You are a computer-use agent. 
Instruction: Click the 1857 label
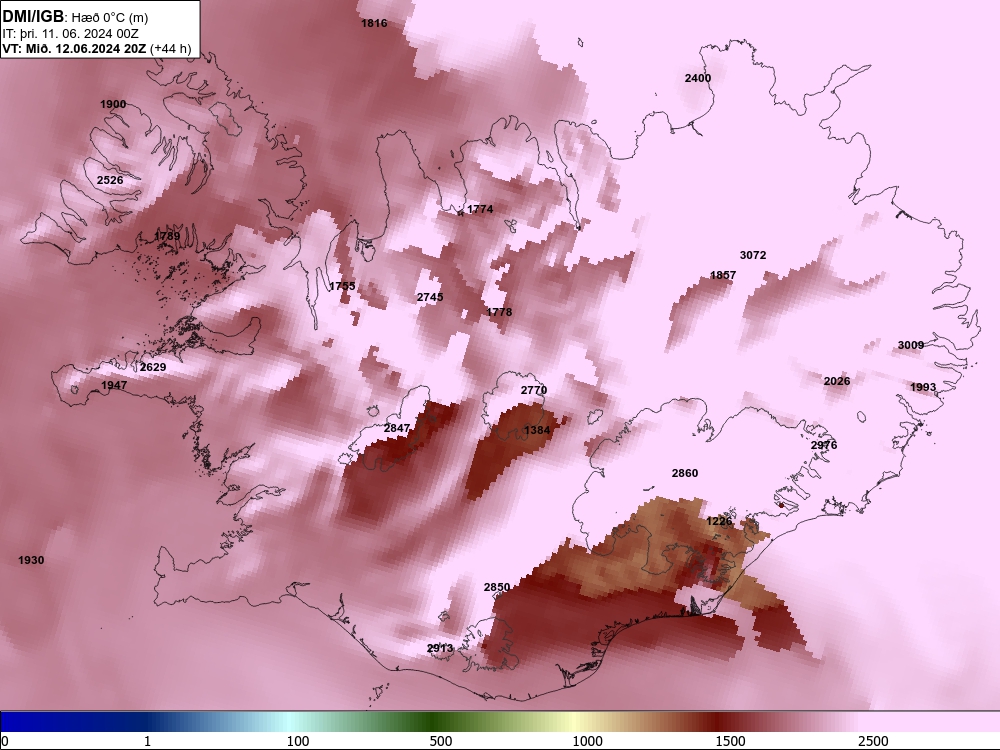pos(723,276)
